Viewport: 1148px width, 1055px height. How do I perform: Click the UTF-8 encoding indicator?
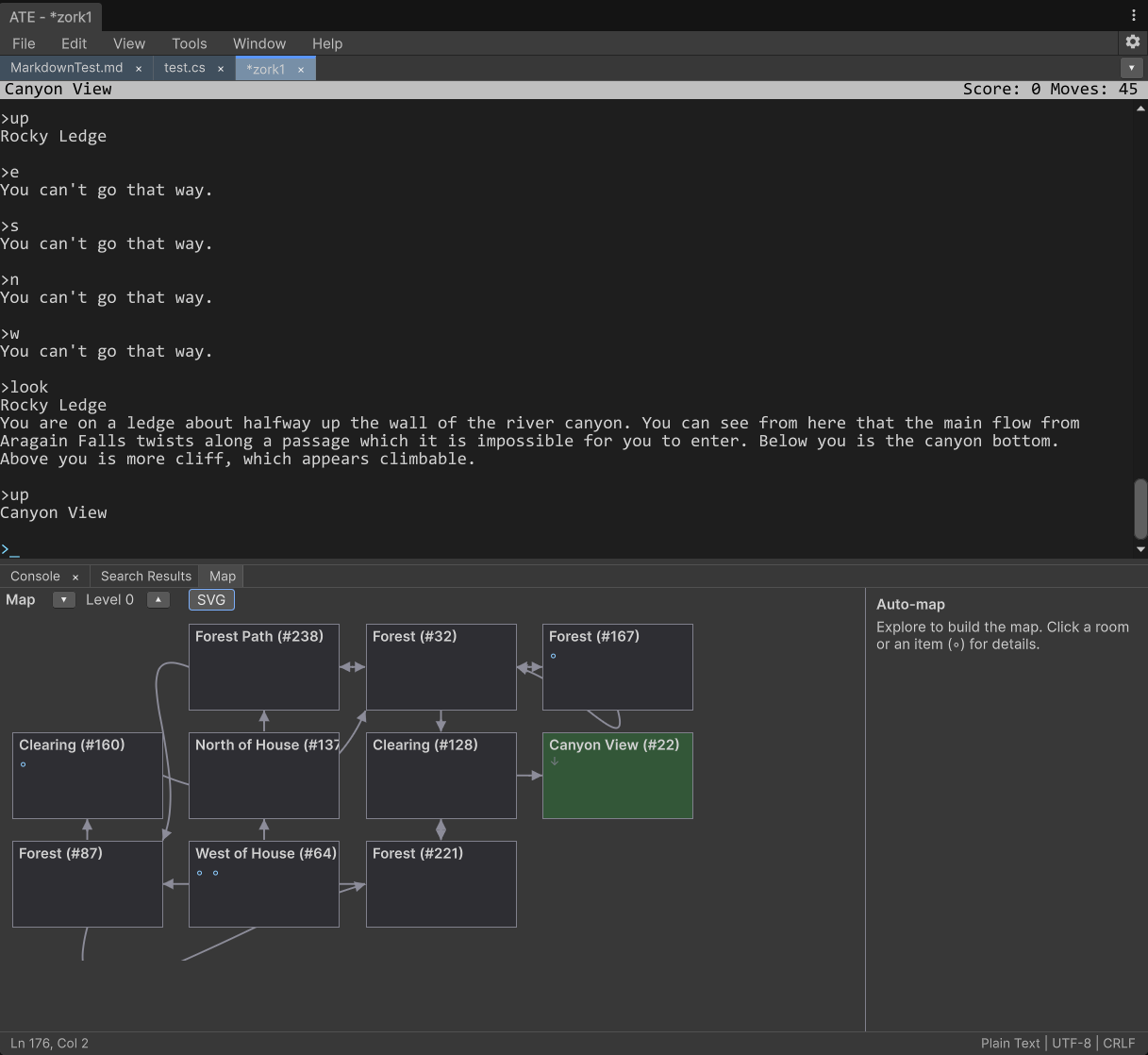tap(1072, 1043)
